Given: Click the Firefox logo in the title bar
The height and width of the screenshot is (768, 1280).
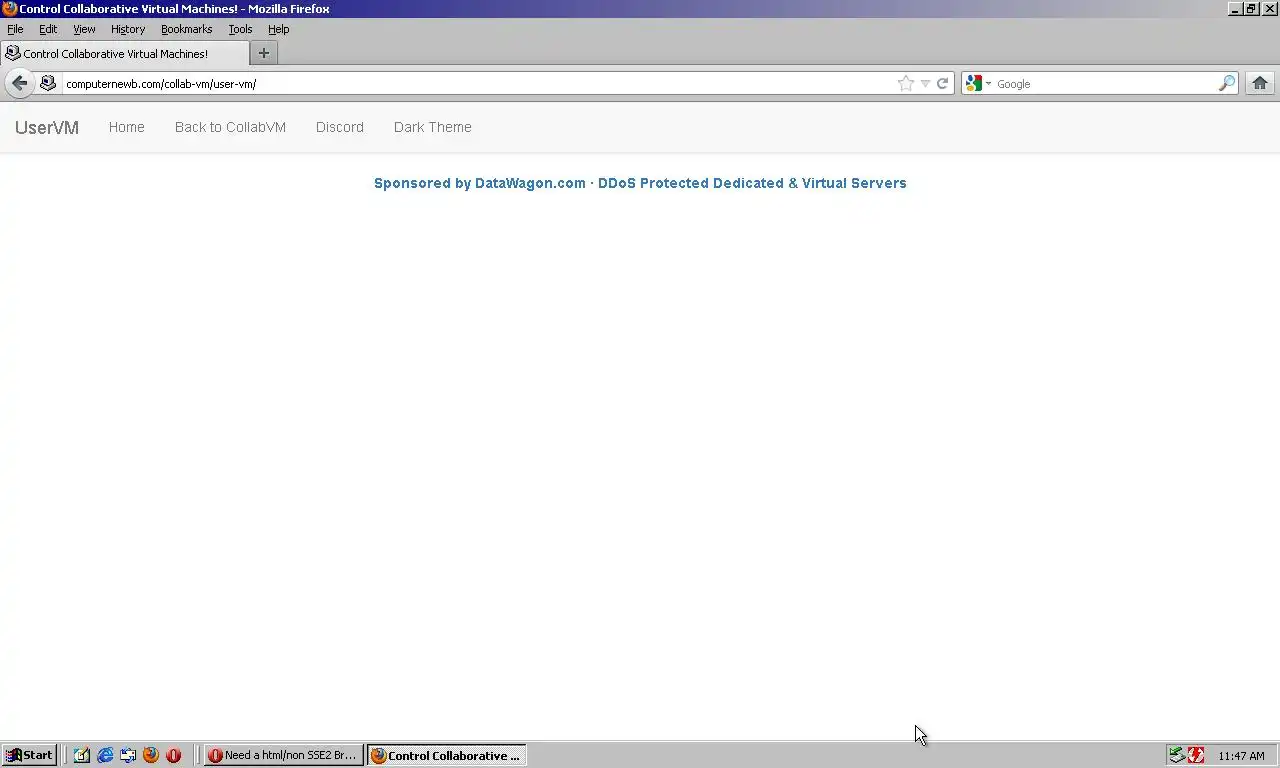Looking at the screenshot, I should pos(10,9).
